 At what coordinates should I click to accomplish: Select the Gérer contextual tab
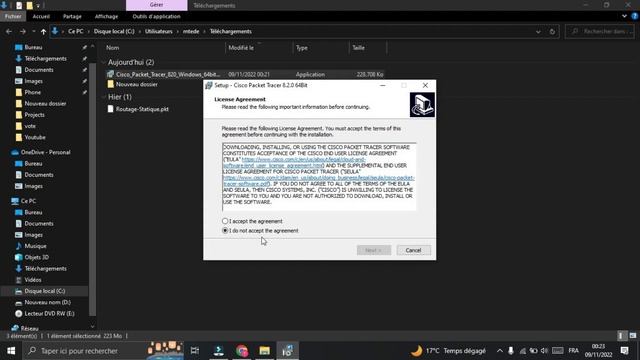click(156, 5)
